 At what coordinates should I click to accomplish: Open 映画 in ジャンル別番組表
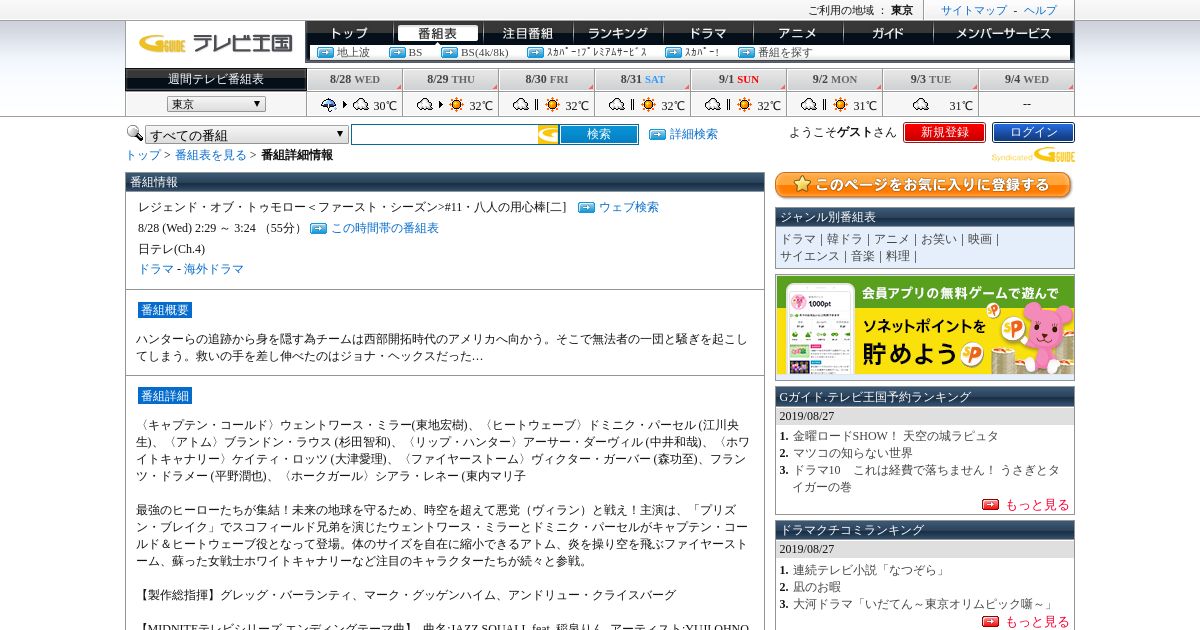(980, 239)
